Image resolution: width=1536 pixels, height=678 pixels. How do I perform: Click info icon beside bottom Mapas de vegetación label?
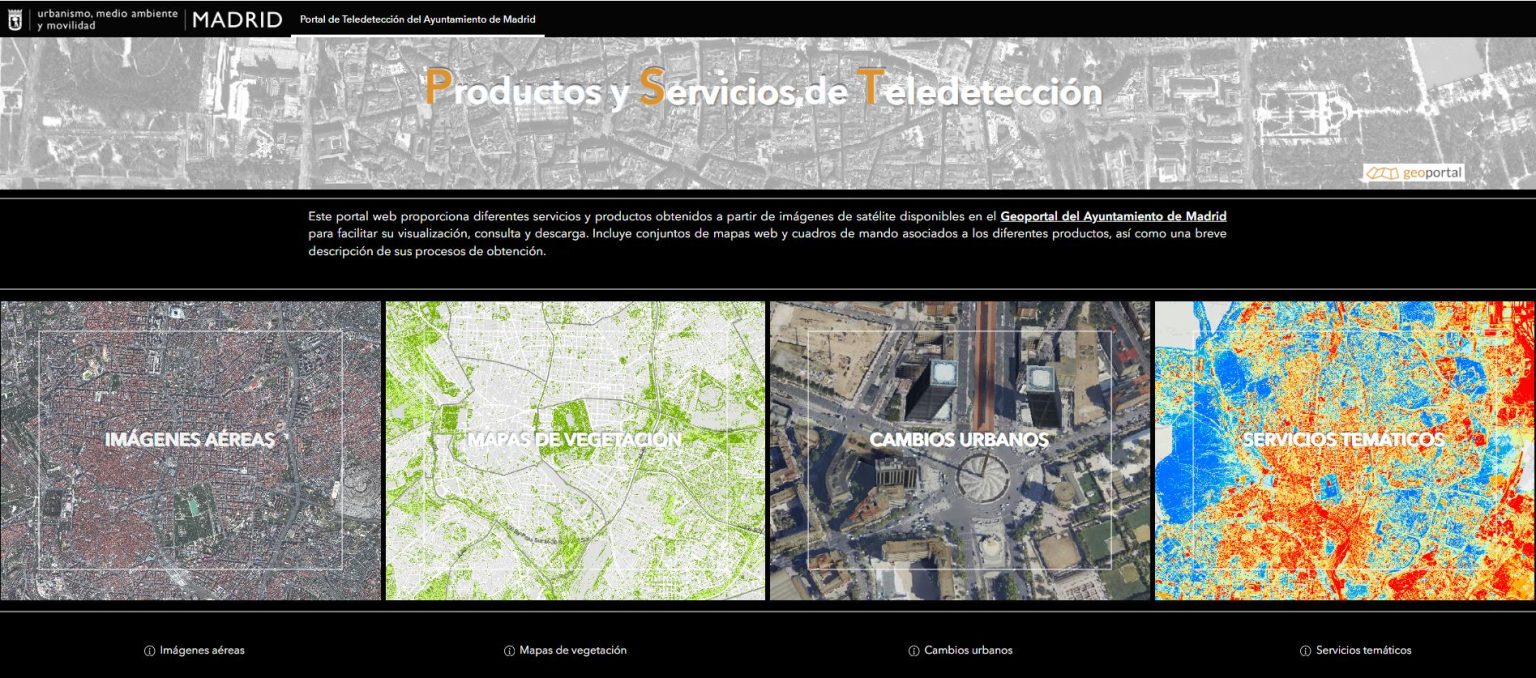510,651
